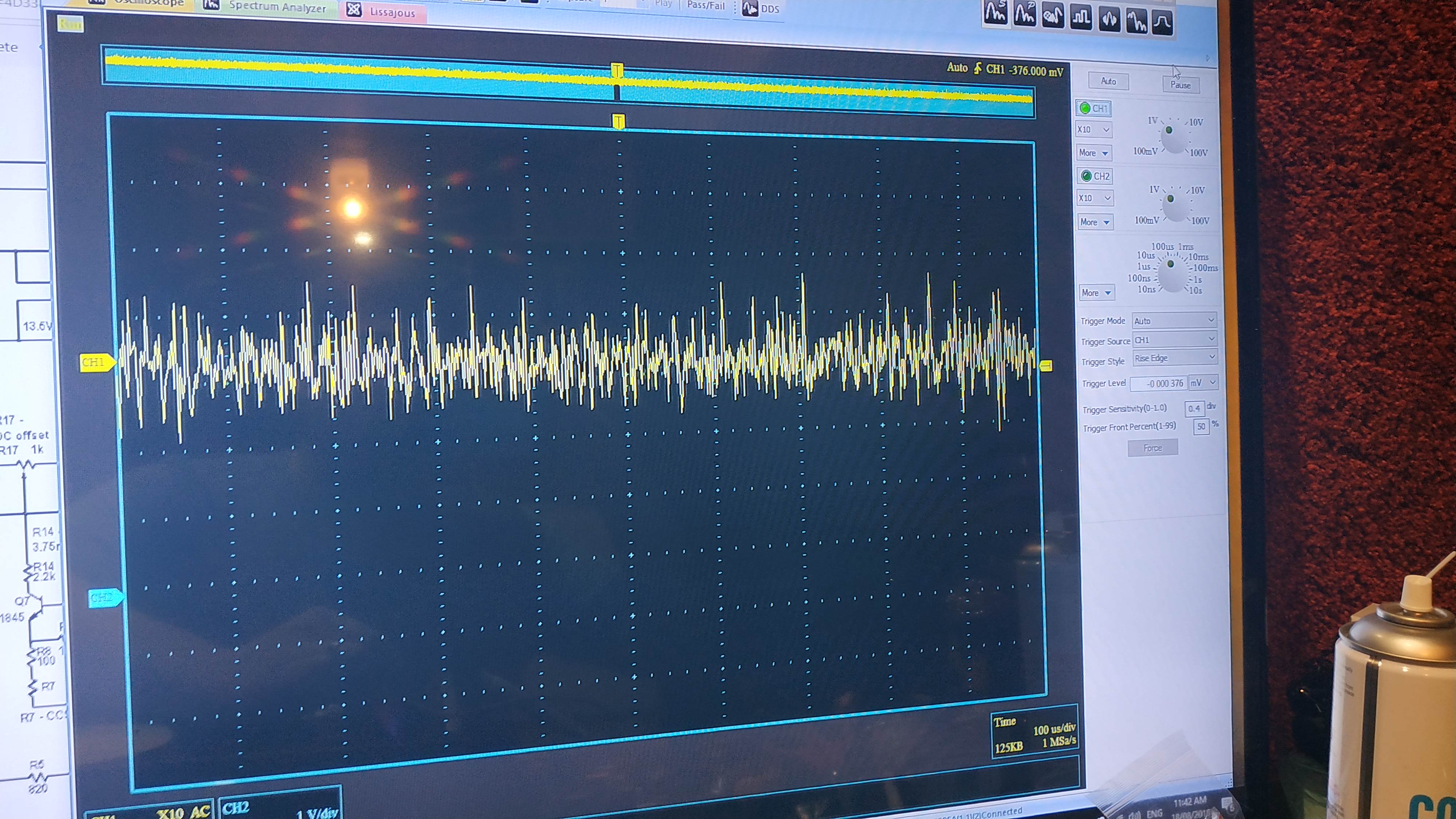Click the Auto setup button

(1108, 82)
